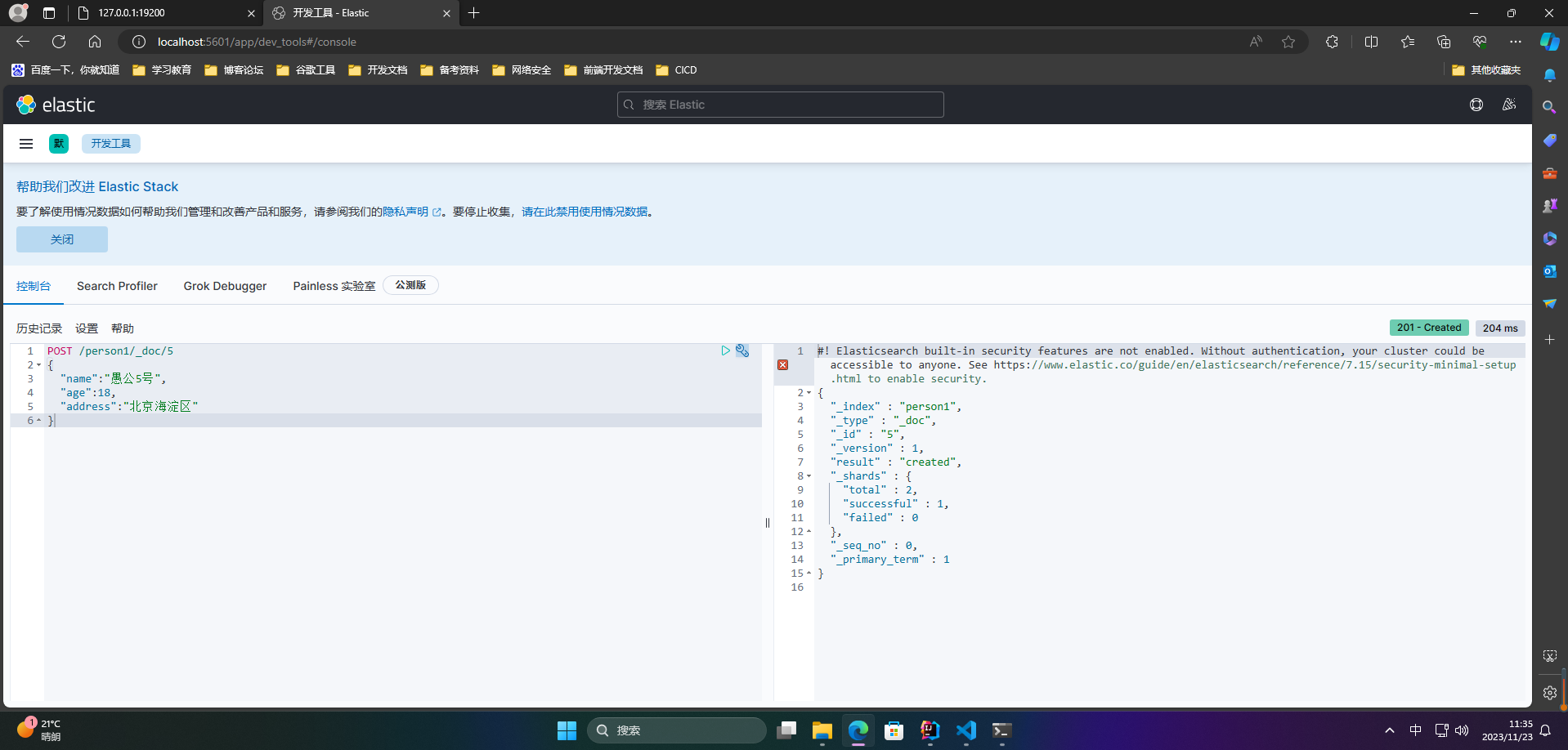Switch to the Search Profiler tab
The height and width of the screenshot is (750, 1568).
[x=117, y=286]
